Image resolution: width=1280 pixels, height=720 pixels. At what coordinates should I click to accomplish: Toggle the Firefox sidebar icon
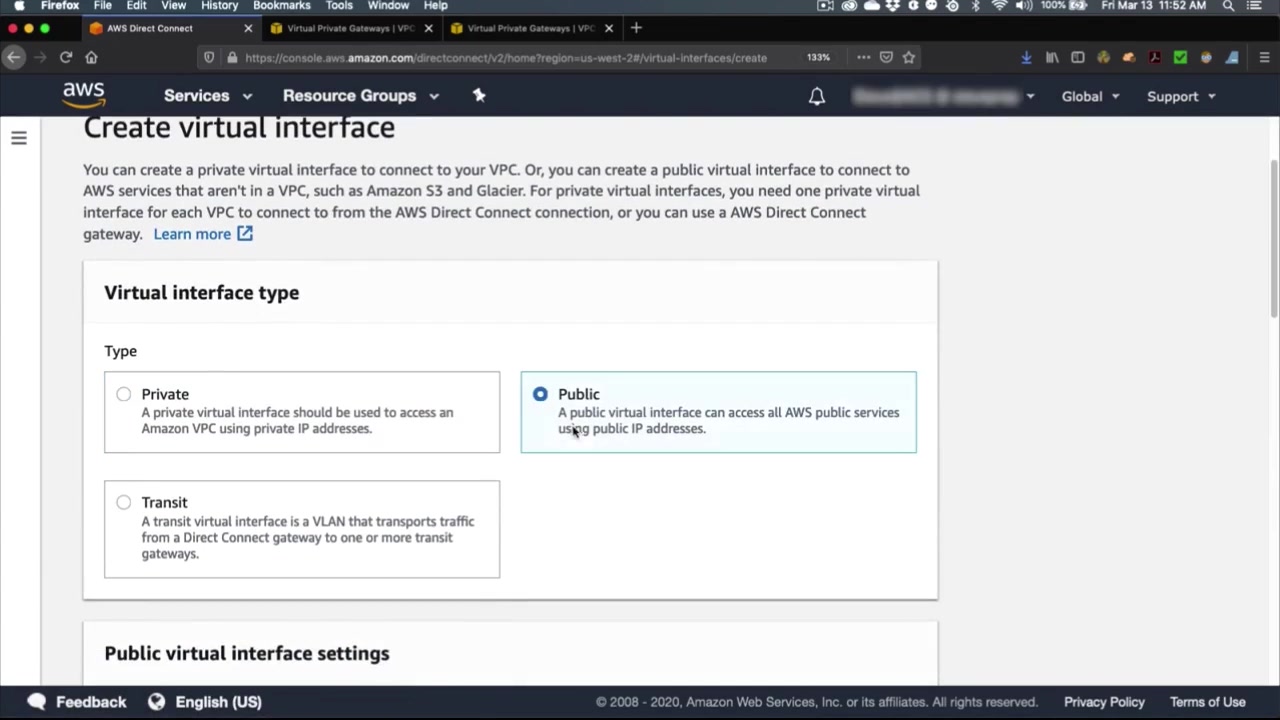click(x=1078, y=57)
